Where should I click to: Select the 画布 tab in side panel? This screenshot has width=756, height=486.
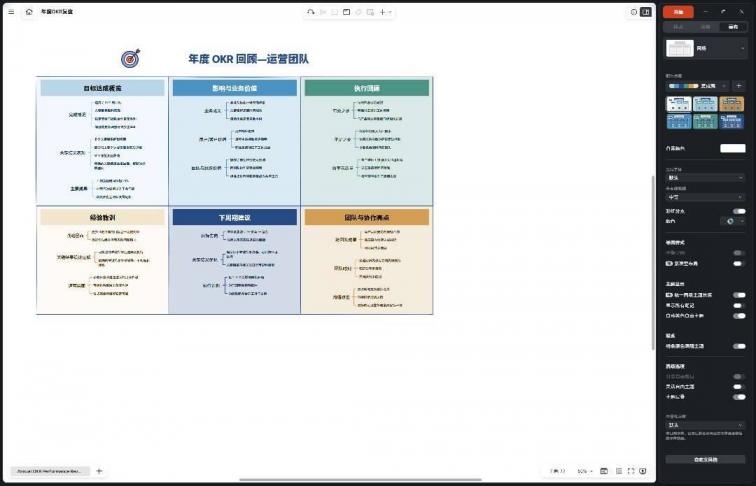tap(733, 27)
